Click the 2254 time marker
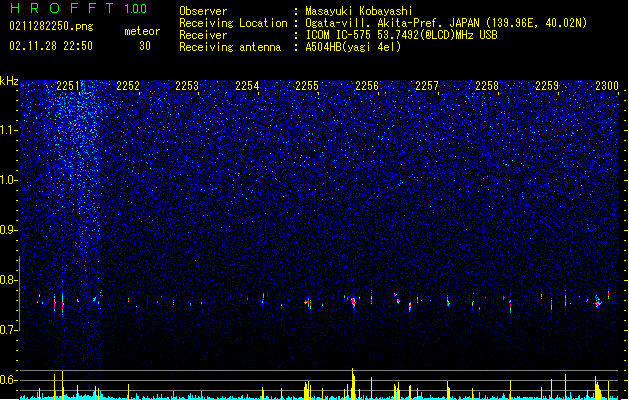Image resolution: width=629 pixels, height=400 pixels. (x=247, y=86)
